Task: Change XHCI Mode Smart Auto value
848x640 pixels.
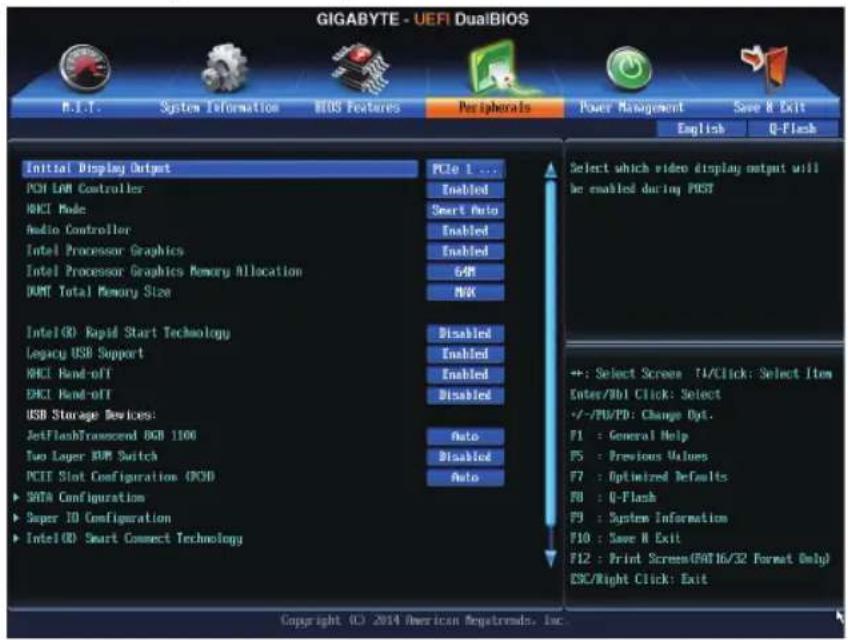Action: 465,210
